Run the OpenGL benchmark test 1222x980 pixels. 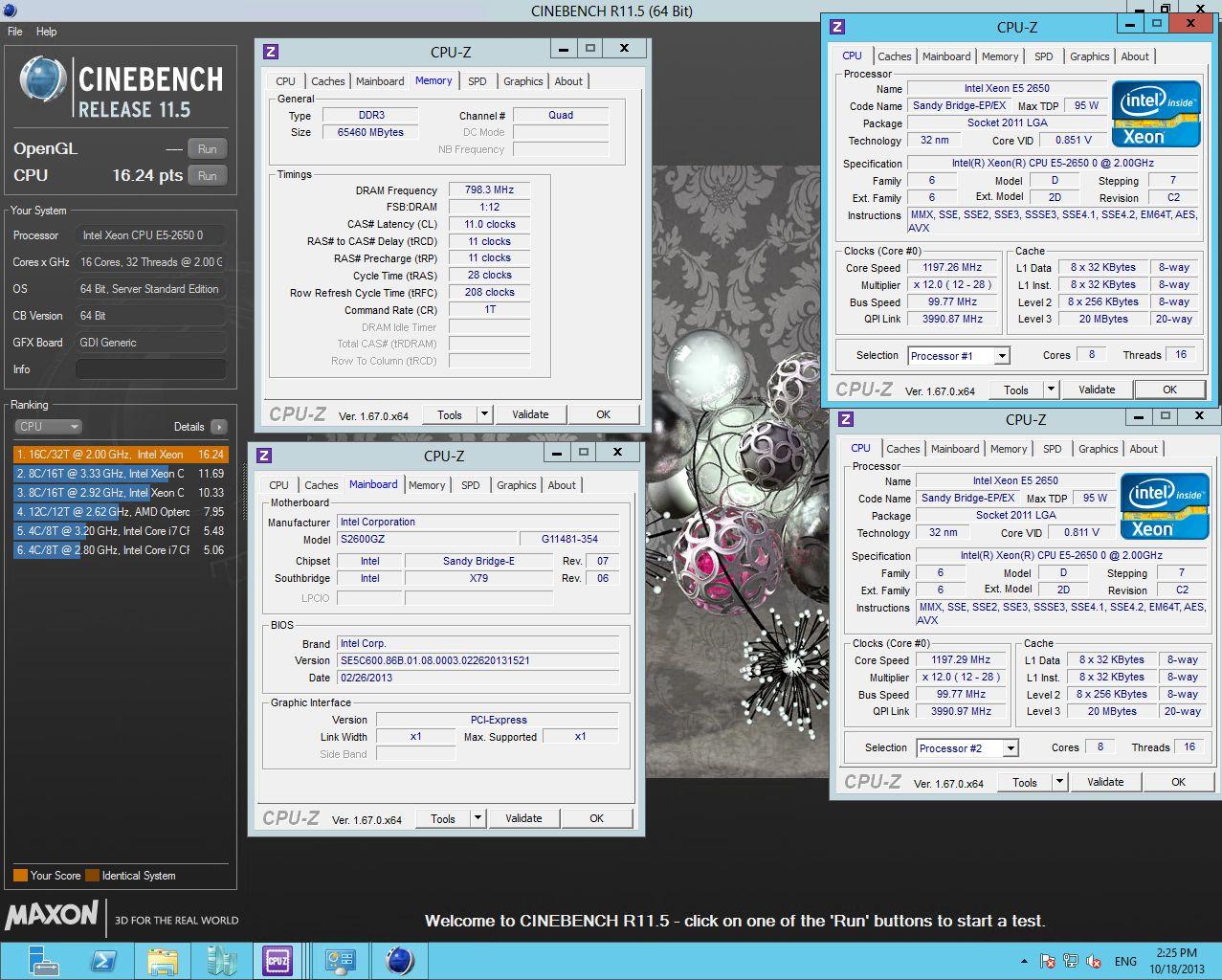click(x=208, y=149)
